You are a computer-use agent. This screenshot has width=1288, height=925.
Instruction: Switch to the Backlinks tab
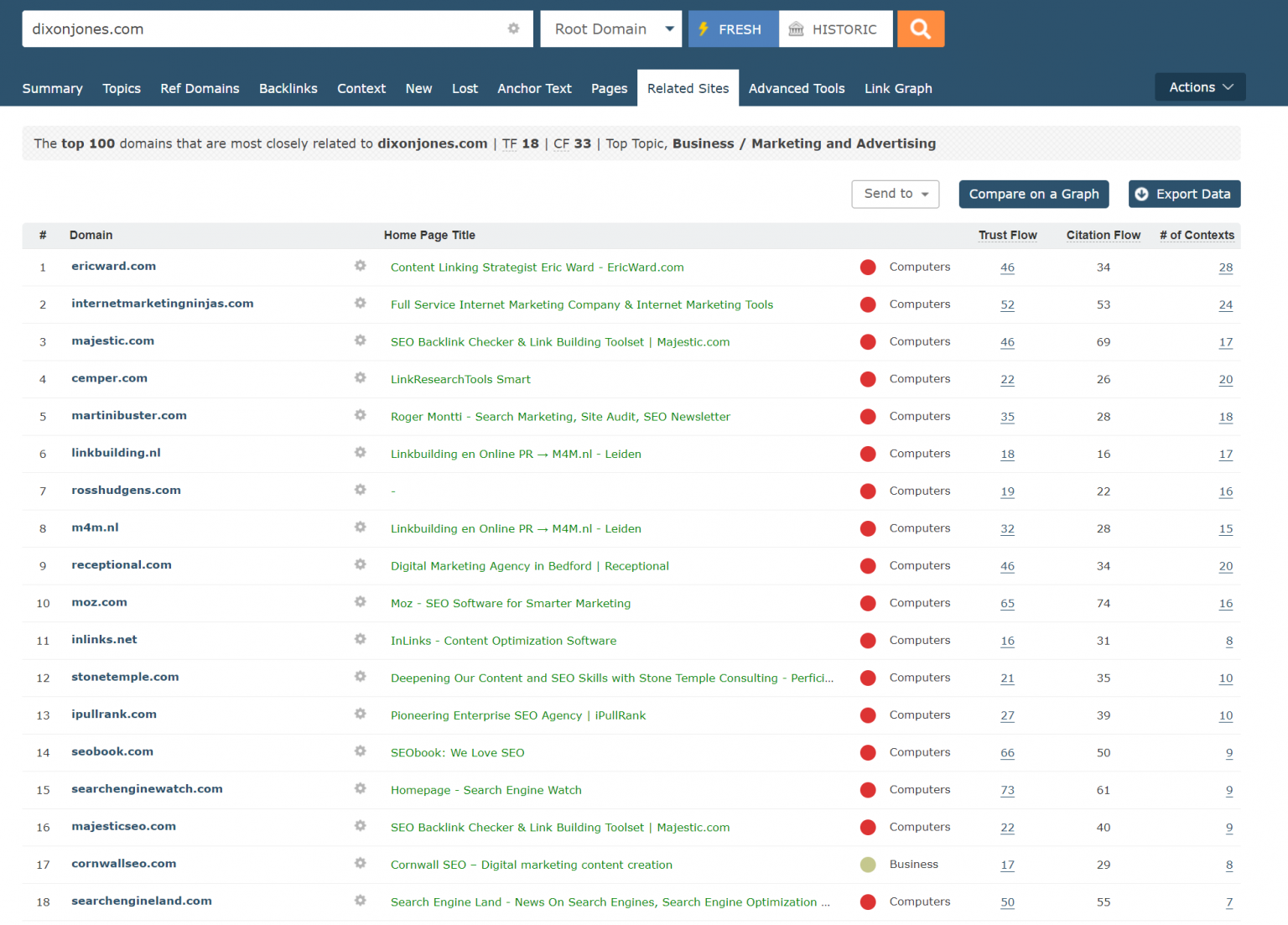click(x=288, y=88)
